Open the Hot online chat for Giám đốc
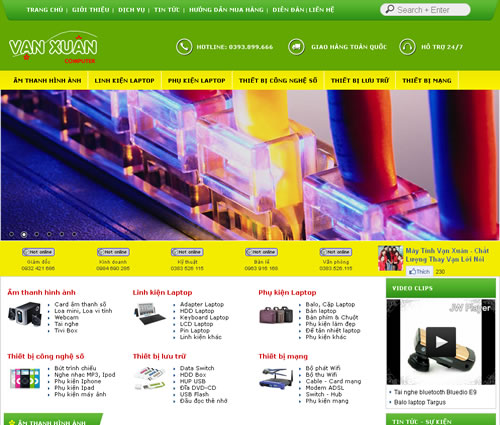Screen dimensions: 500x425 point(38,252)
